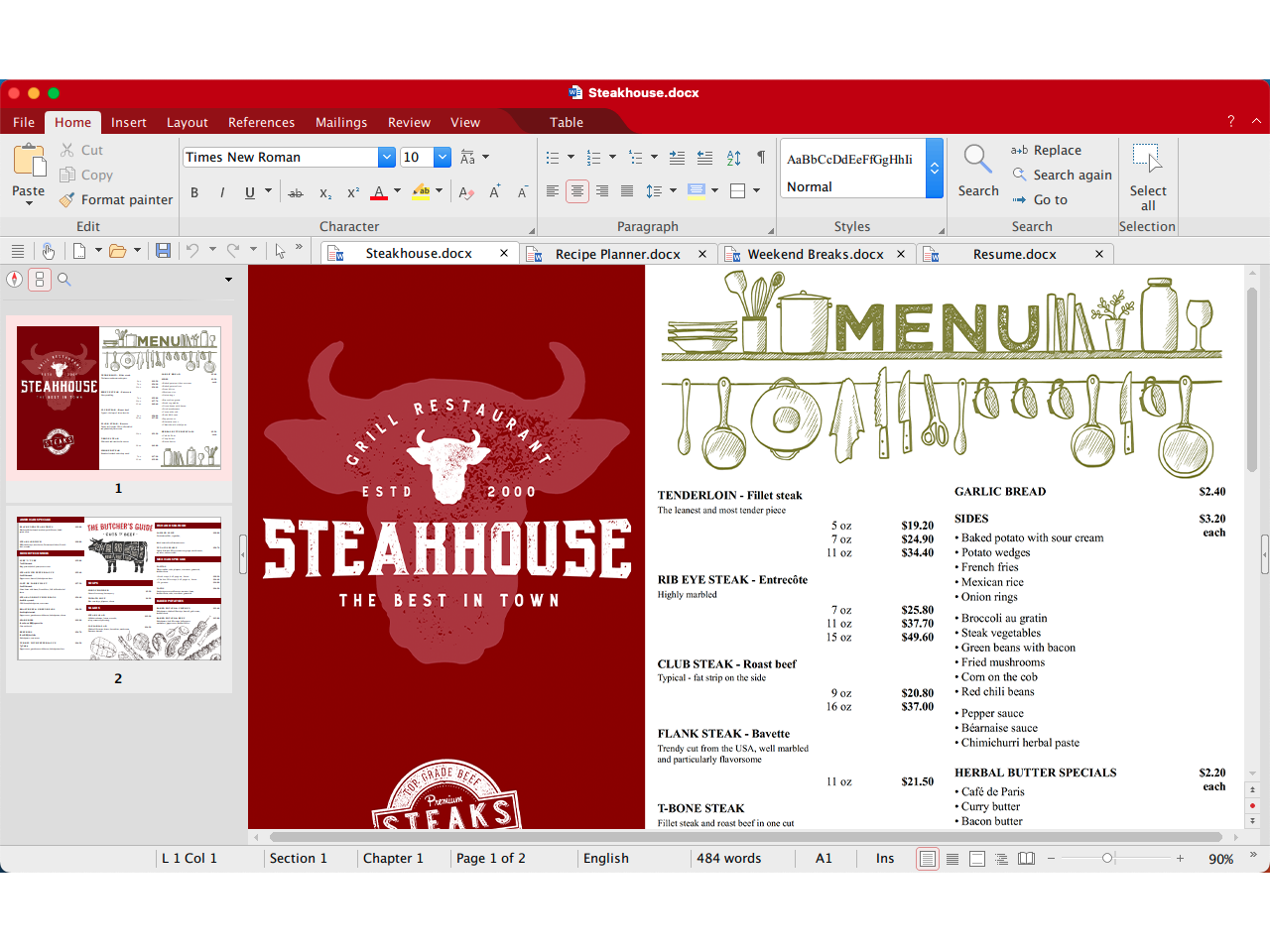Screen dimensions: 1270x952
Task: Toggle center paragraph alignment
Action: (576, 191)
